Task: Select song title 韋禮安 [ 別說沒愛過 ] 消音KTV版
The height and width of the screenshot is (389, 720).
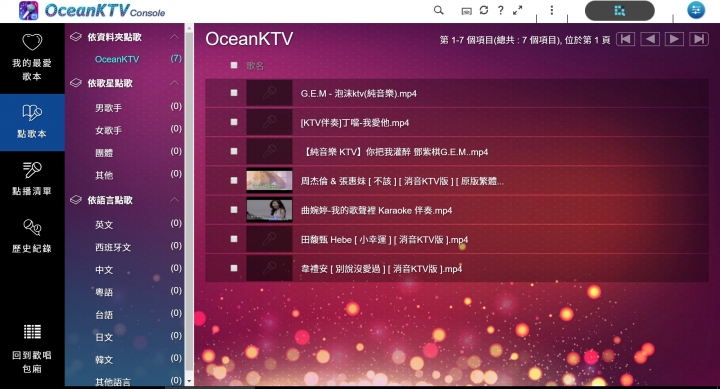Action: coord(381,269)
